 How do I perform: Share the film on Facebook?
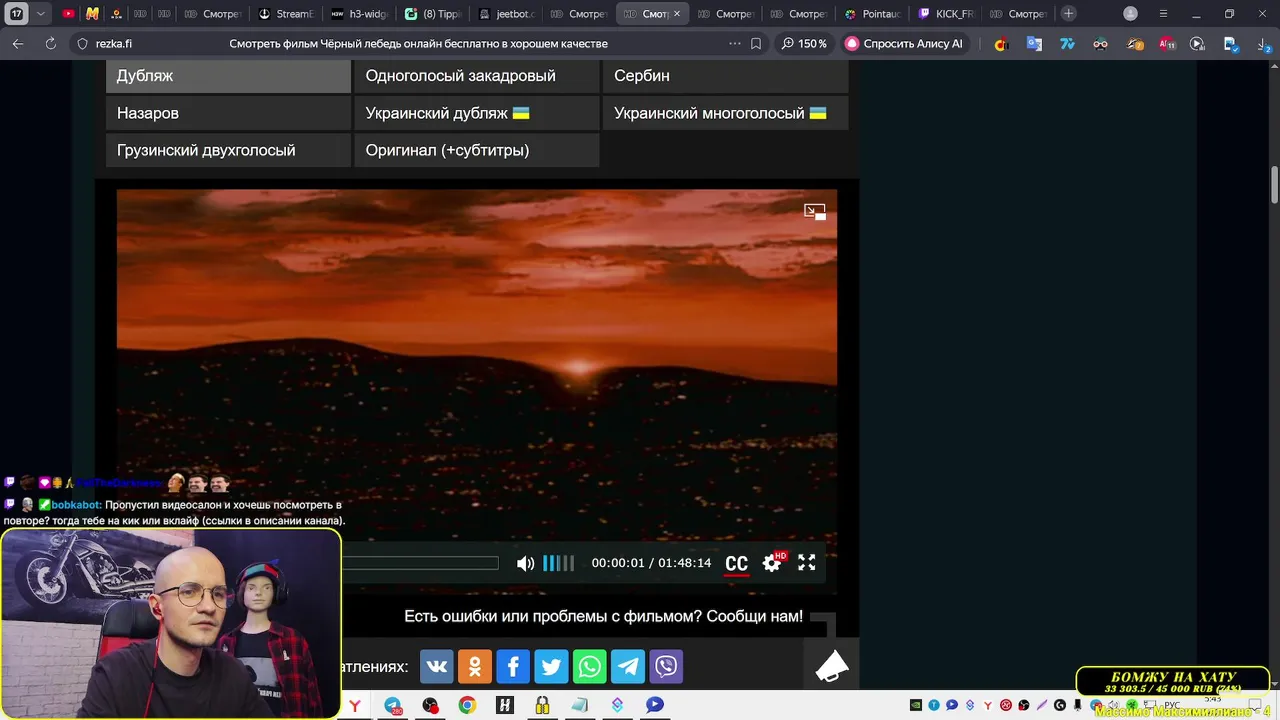513,666
